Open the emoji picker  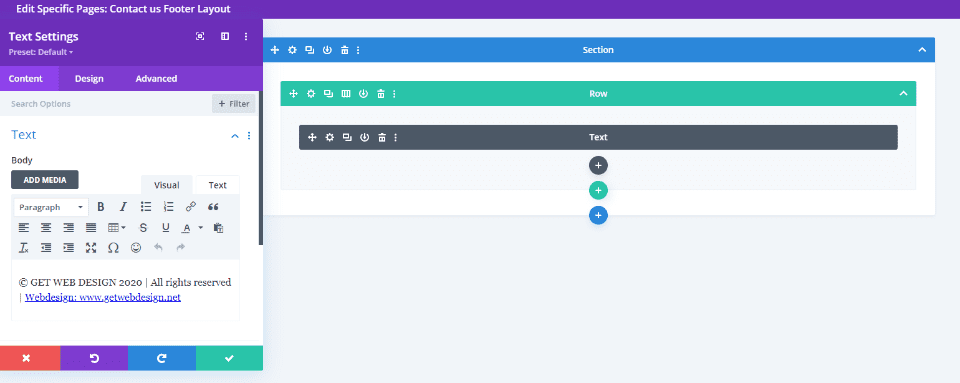pyautogui.click(x=136, y=248)
